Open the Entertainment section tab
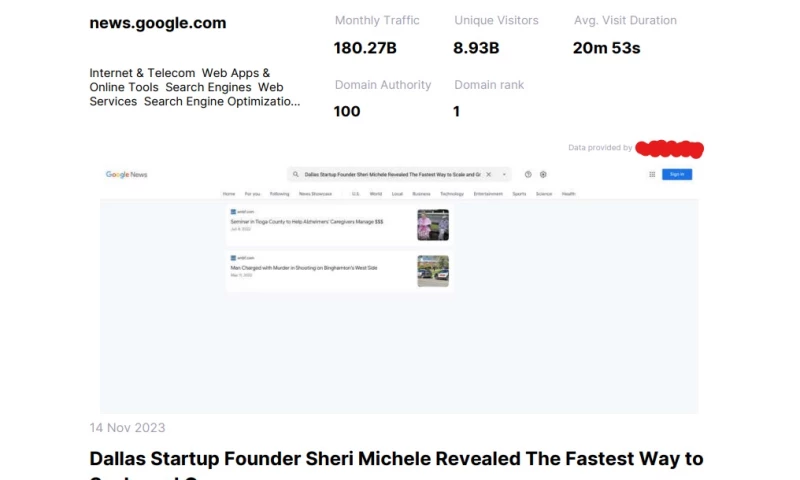This screenshot has width=800, height=480. point(489,194)
